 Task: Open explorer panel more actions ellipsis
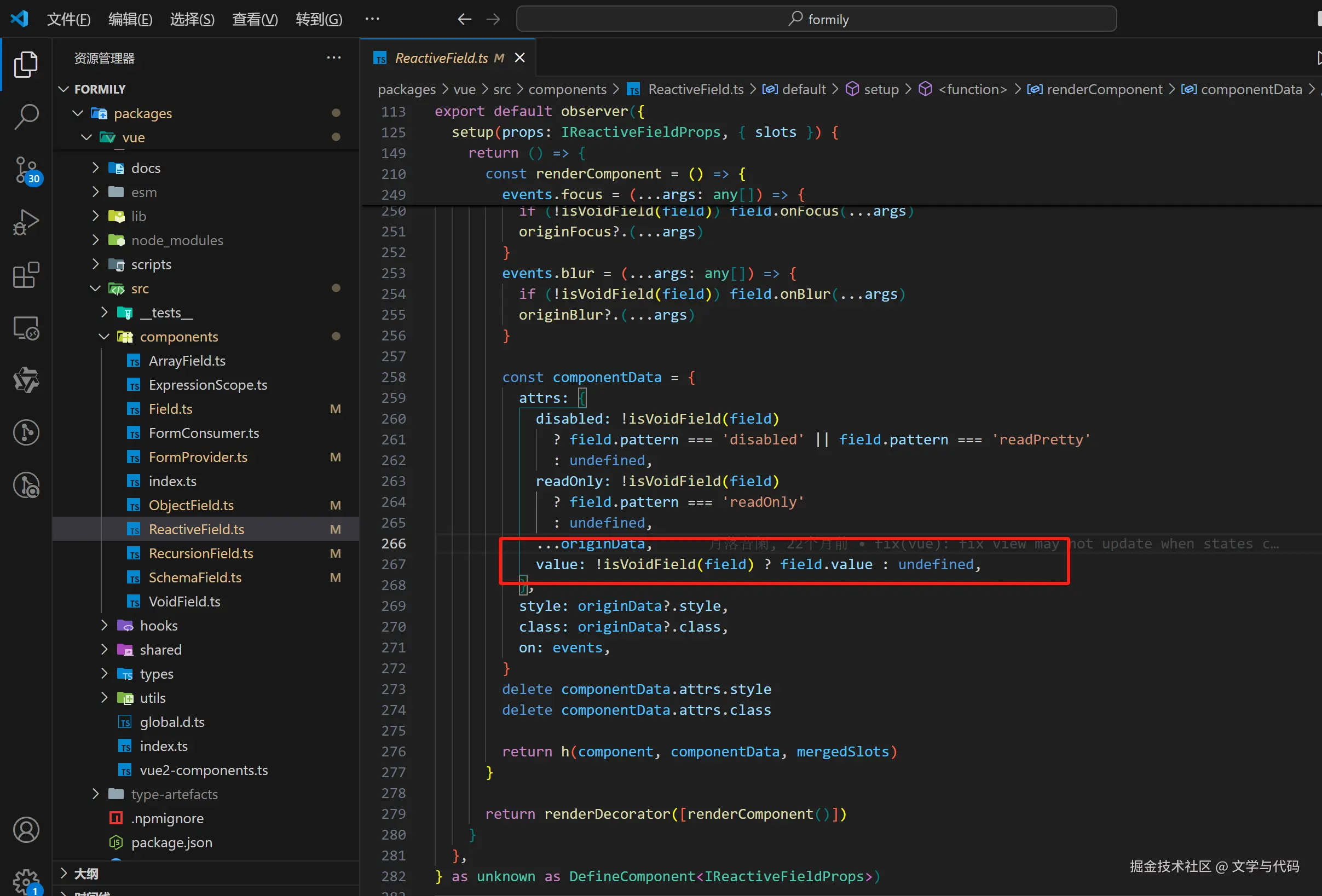pyautogui.click(x=334, y=58)
